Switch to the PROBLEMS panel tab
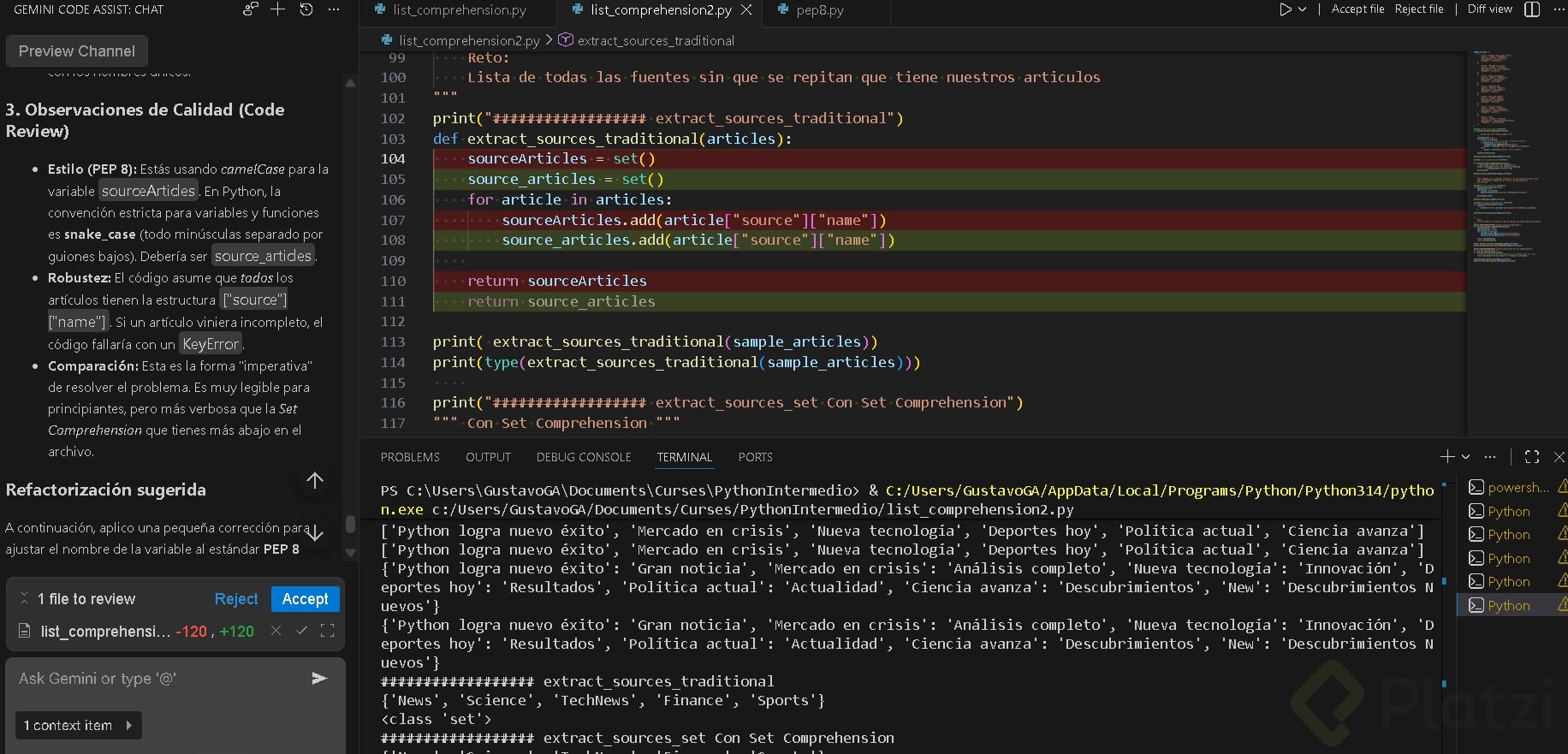The image size is (1568, 754). click(410, 457)
